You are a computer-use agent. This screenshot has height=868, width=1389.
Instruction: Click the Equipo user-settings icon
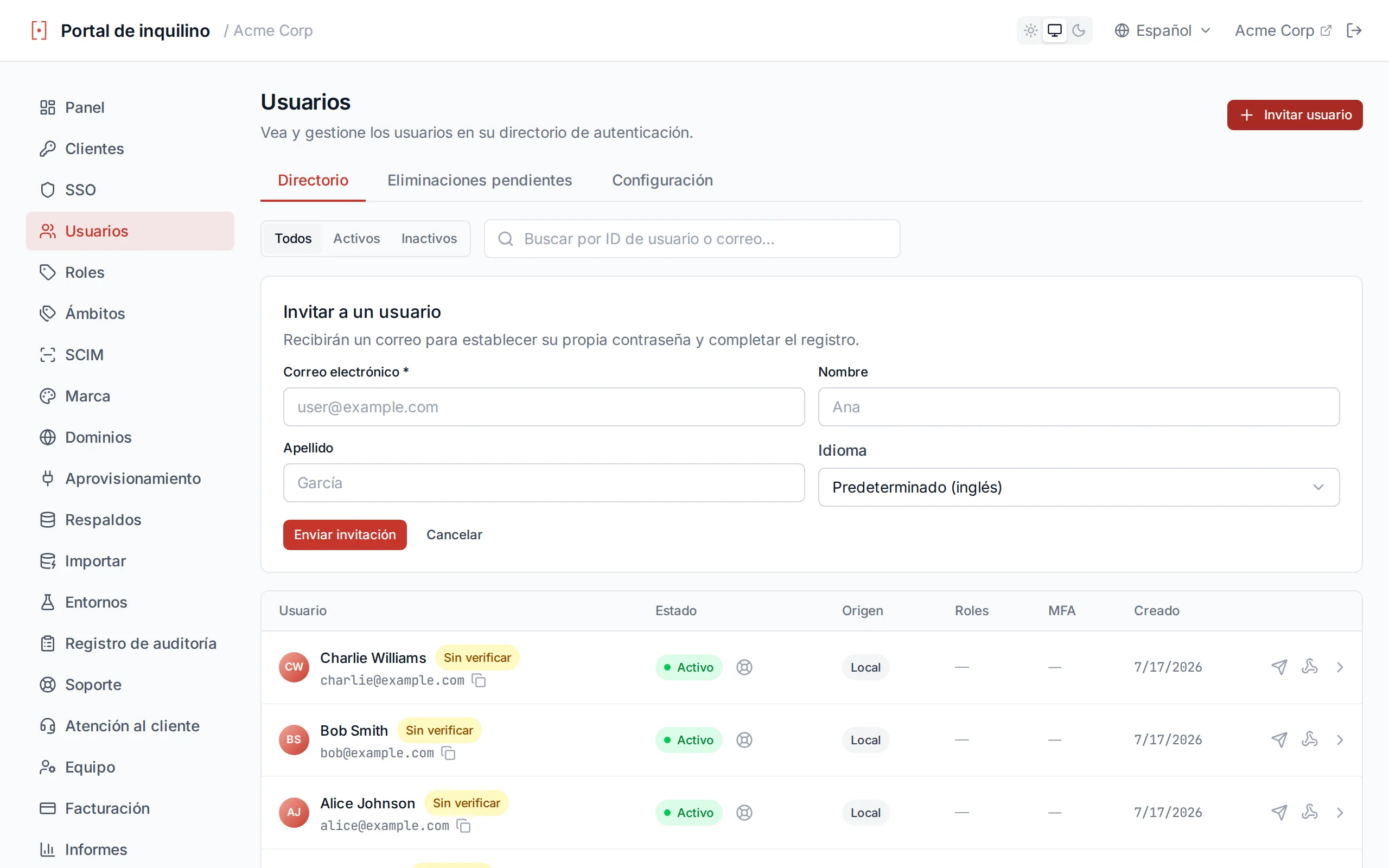pos(48,767)
